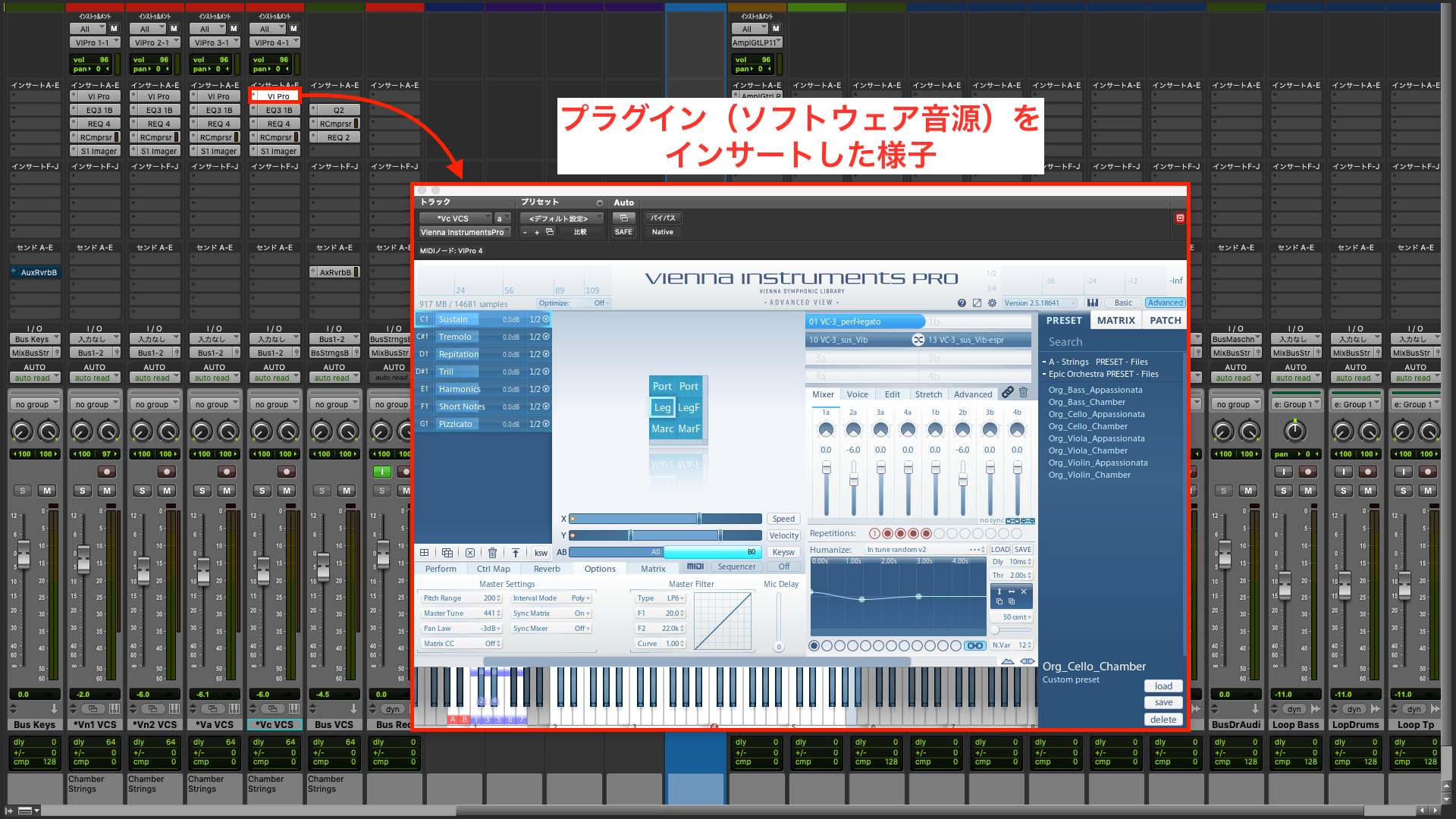The height and width of the screenshot is (819, 1456).
Task: Click the Speed button beside the X slider
Action: pos(783,519)
